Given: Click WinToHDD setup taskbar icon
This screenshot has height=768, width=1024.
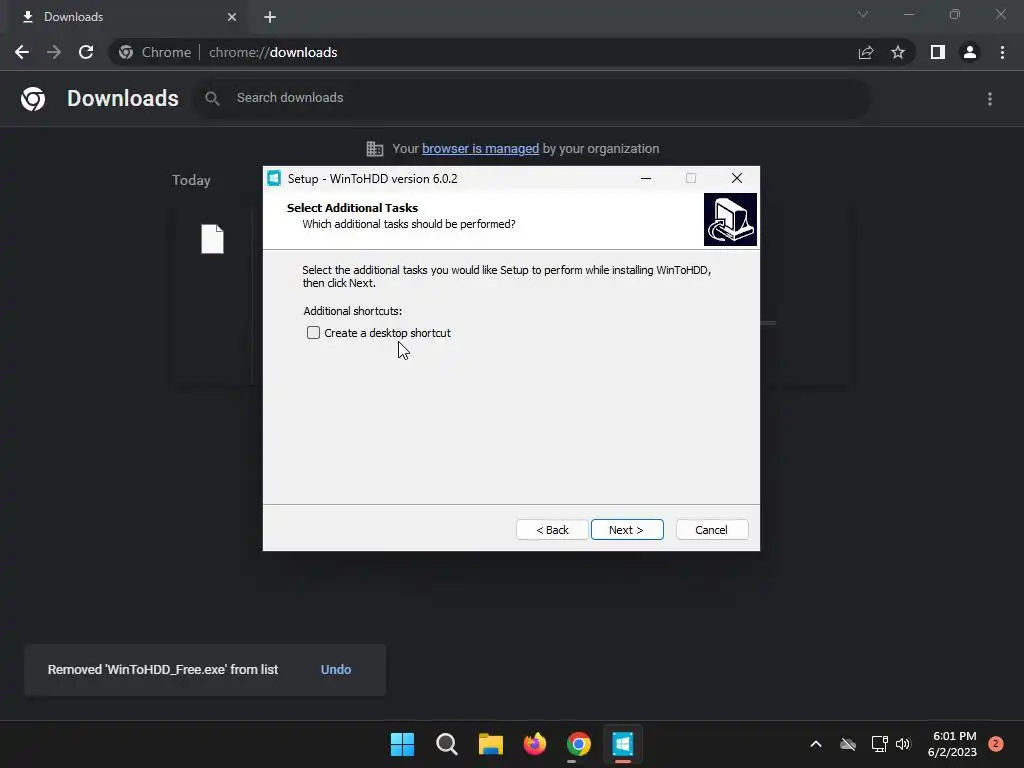Looking at the screenshot, I should coord(623,744).
